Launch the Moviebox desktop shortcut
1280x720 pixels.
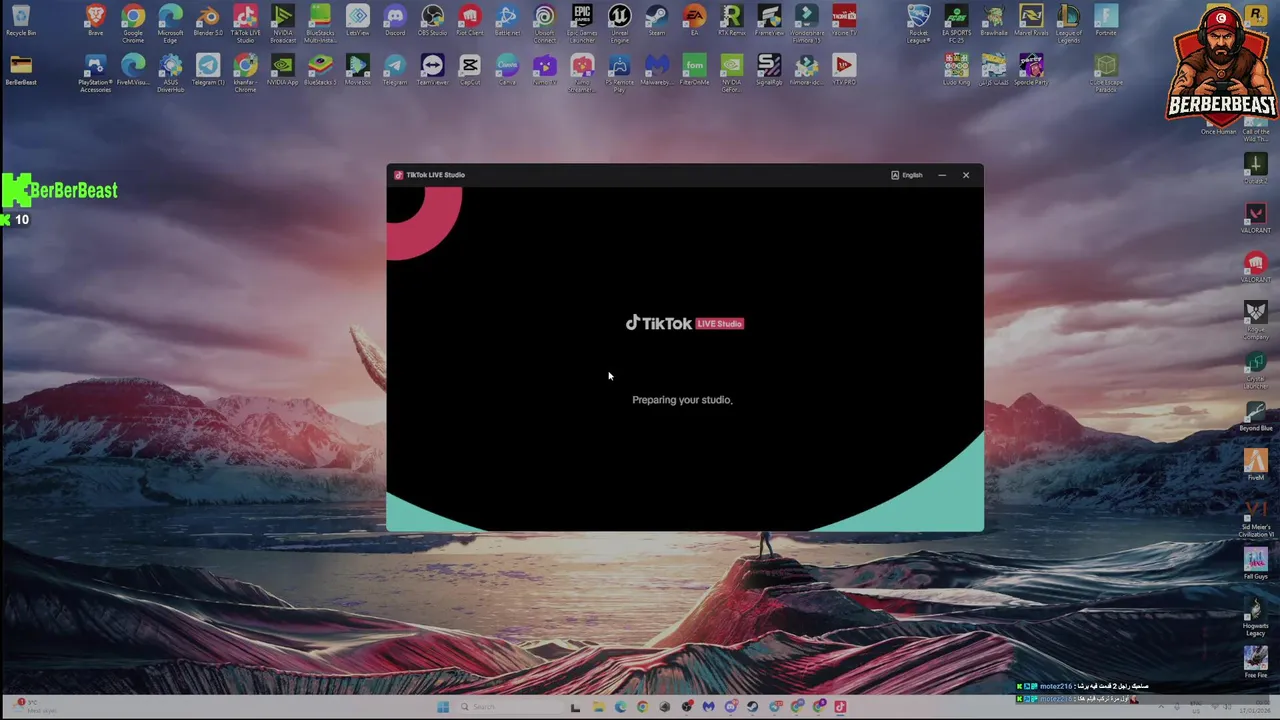tap(358, 70)
